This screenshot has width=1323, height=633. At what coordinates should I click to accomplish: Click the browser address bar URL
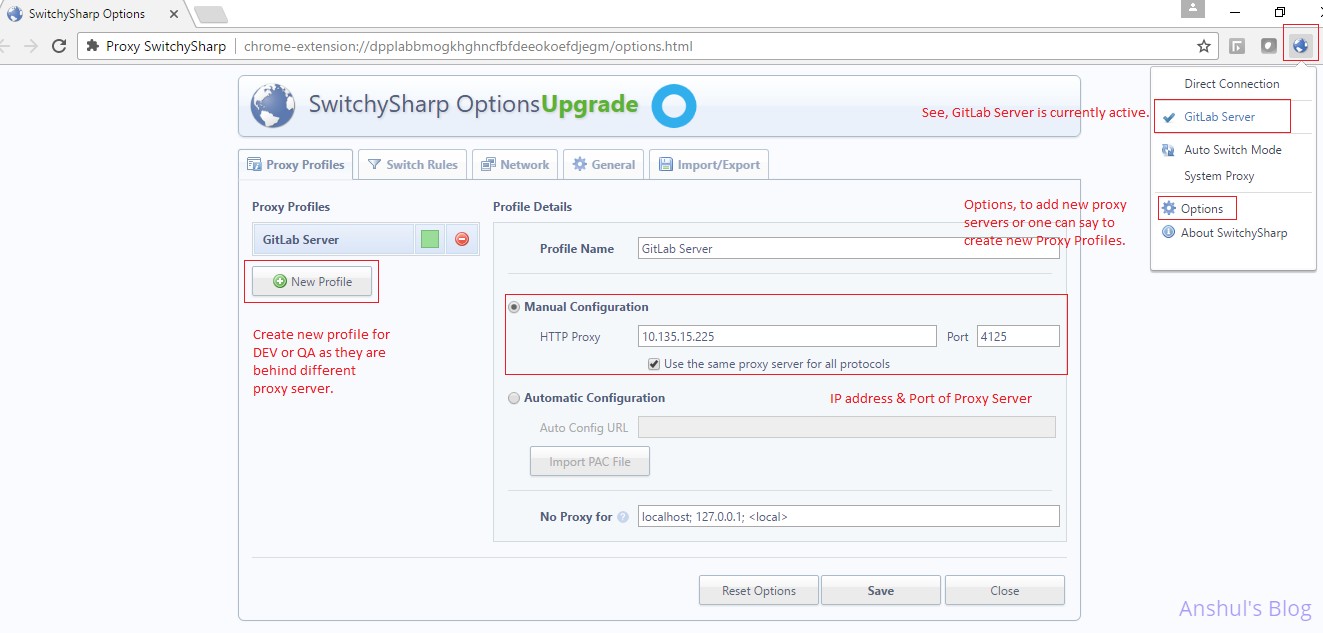coord(468,46)
